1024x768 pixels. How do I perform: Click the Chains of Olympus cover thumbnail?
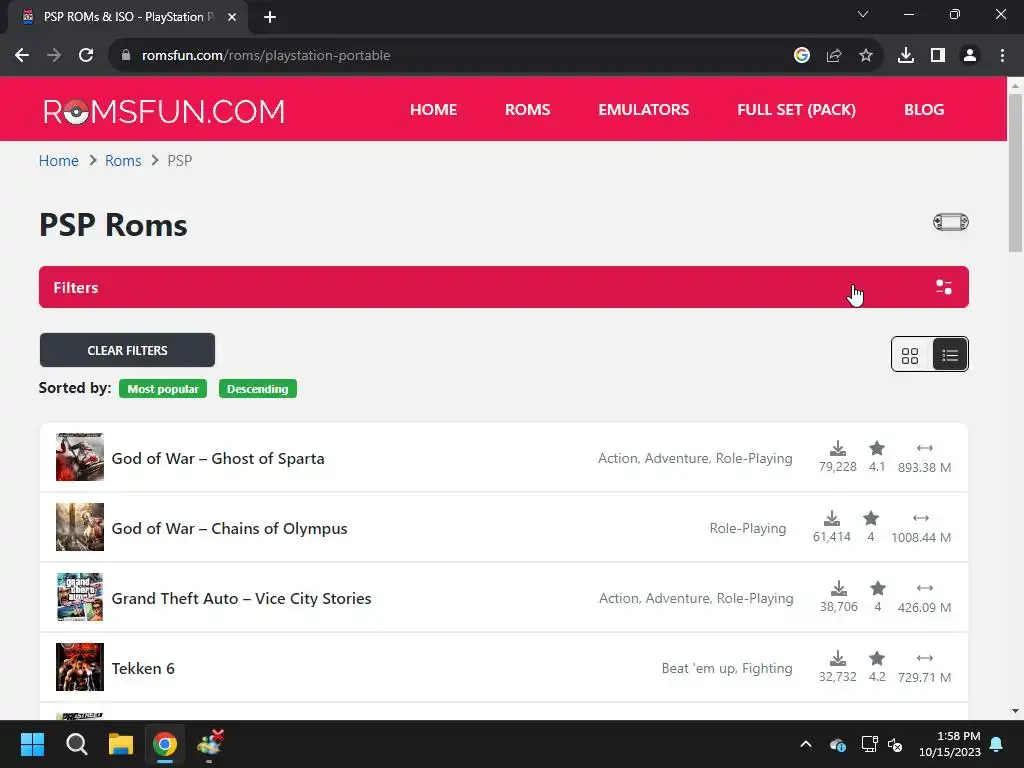point(80,527)
